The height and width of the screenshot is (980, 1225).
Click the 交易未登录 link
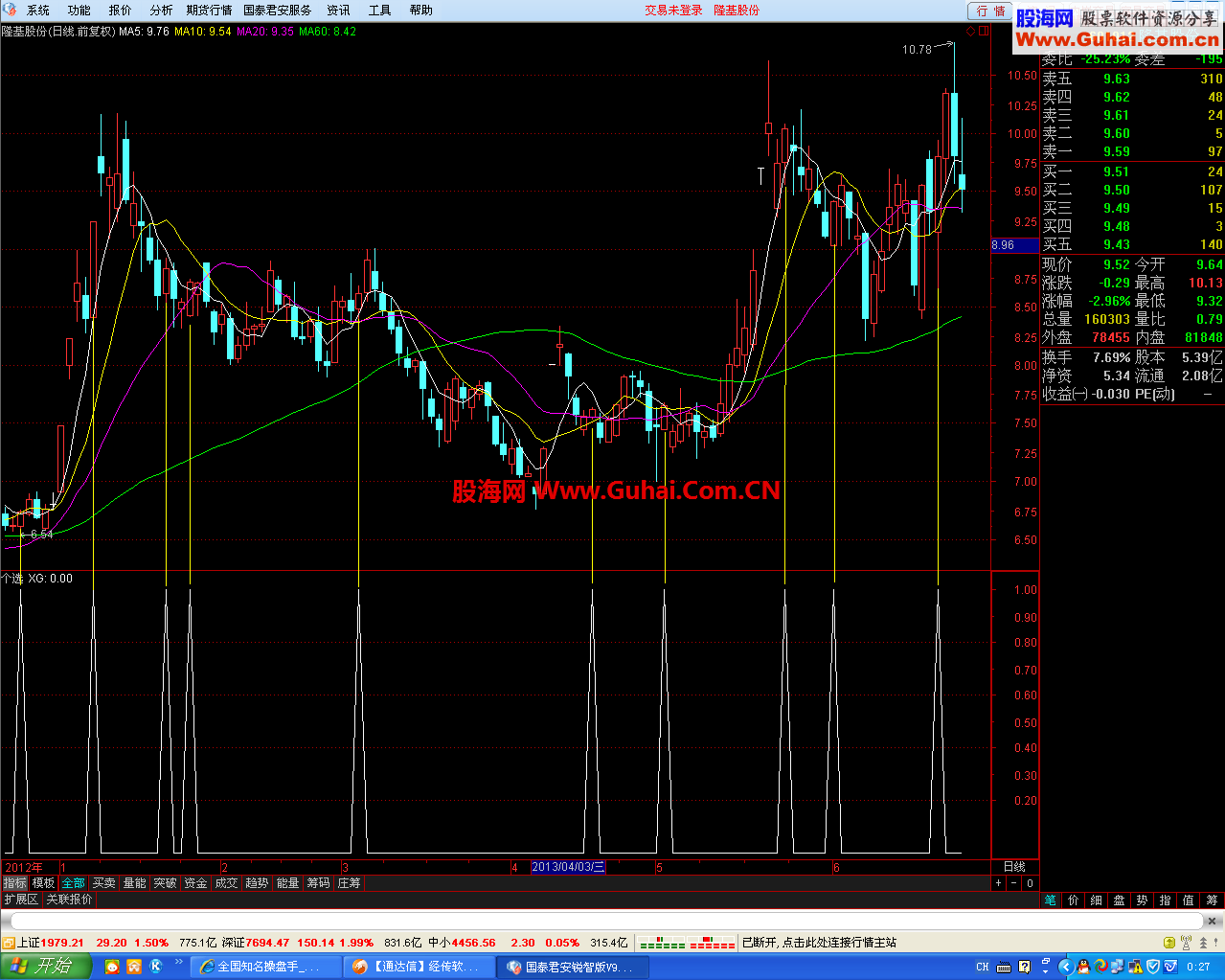click(x=673, y=10)
